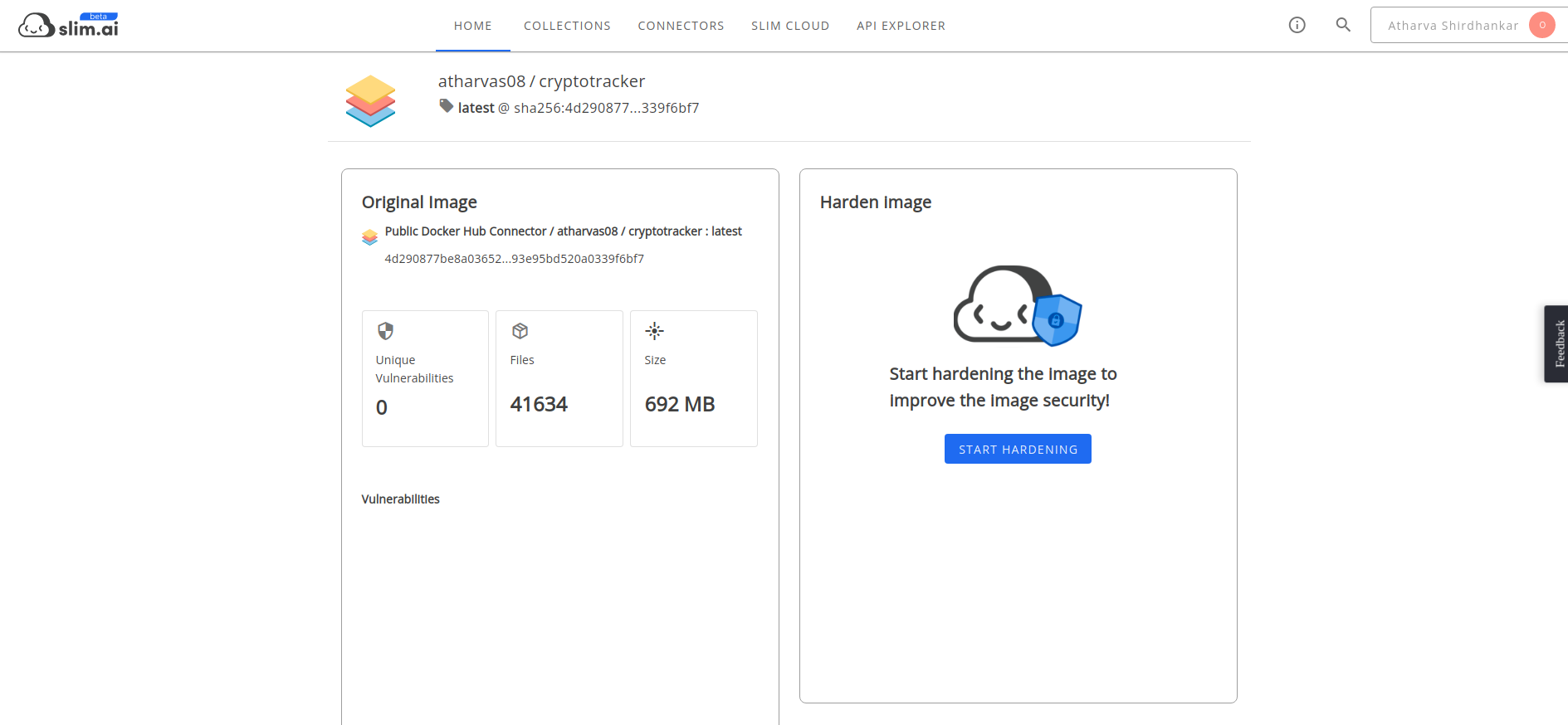The width and height of the screenshot is (1568, 725).
Task: Open the Connectors tab
Action: click(x=681, y=26)
